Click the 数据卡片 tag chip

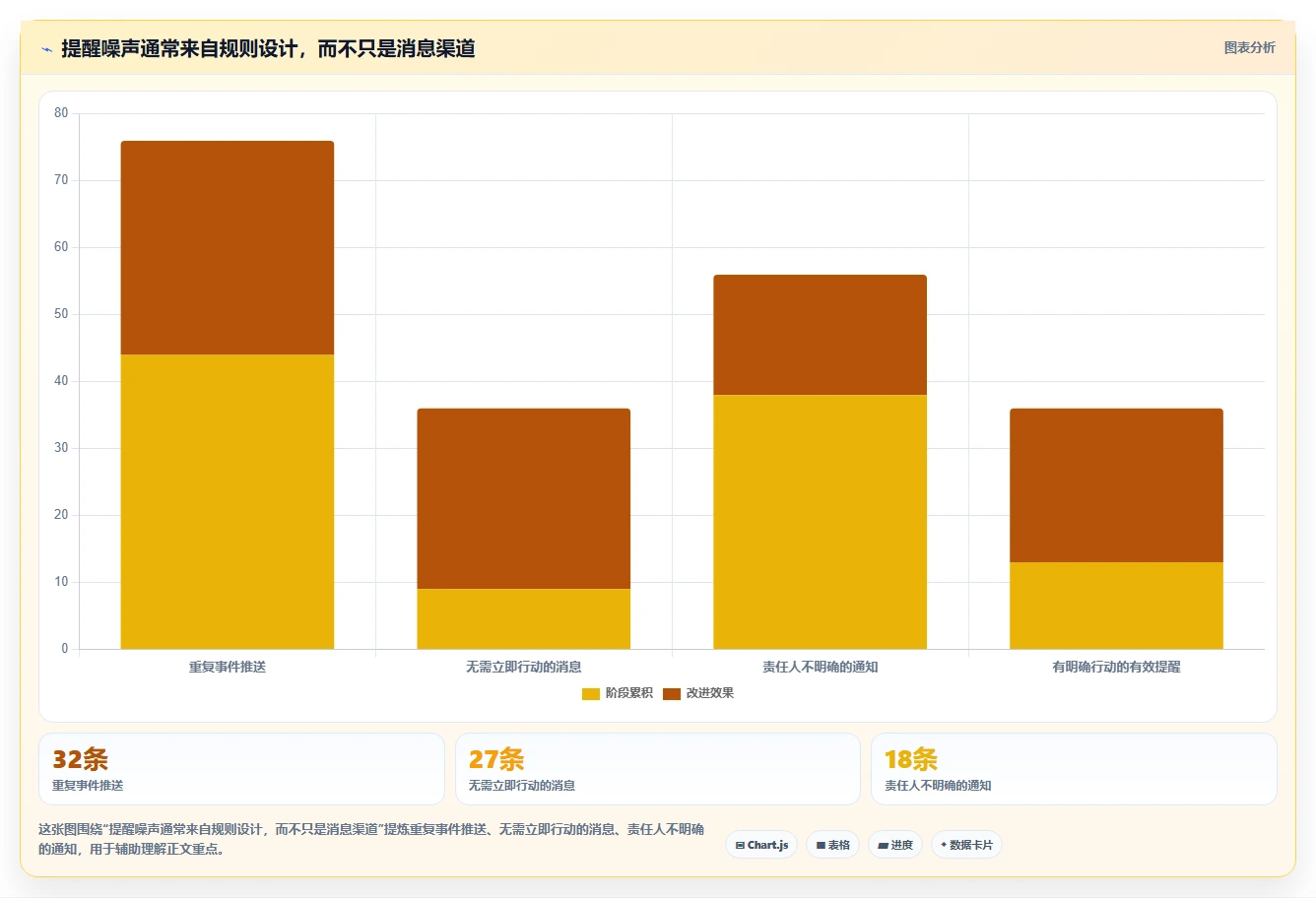(x=966, y=845)
